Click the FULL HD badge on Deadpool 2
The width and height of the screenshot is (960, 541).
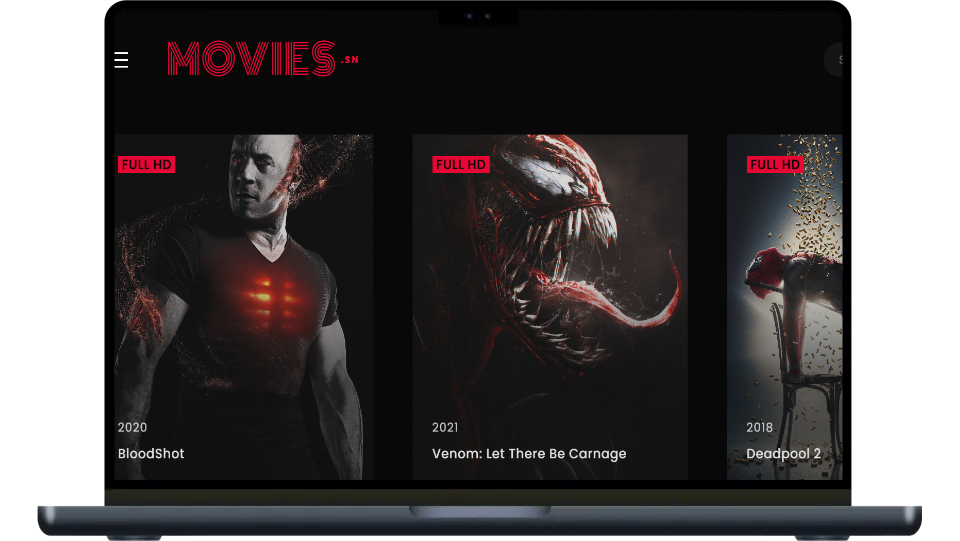pyautogui.click(x=775, y=165)
